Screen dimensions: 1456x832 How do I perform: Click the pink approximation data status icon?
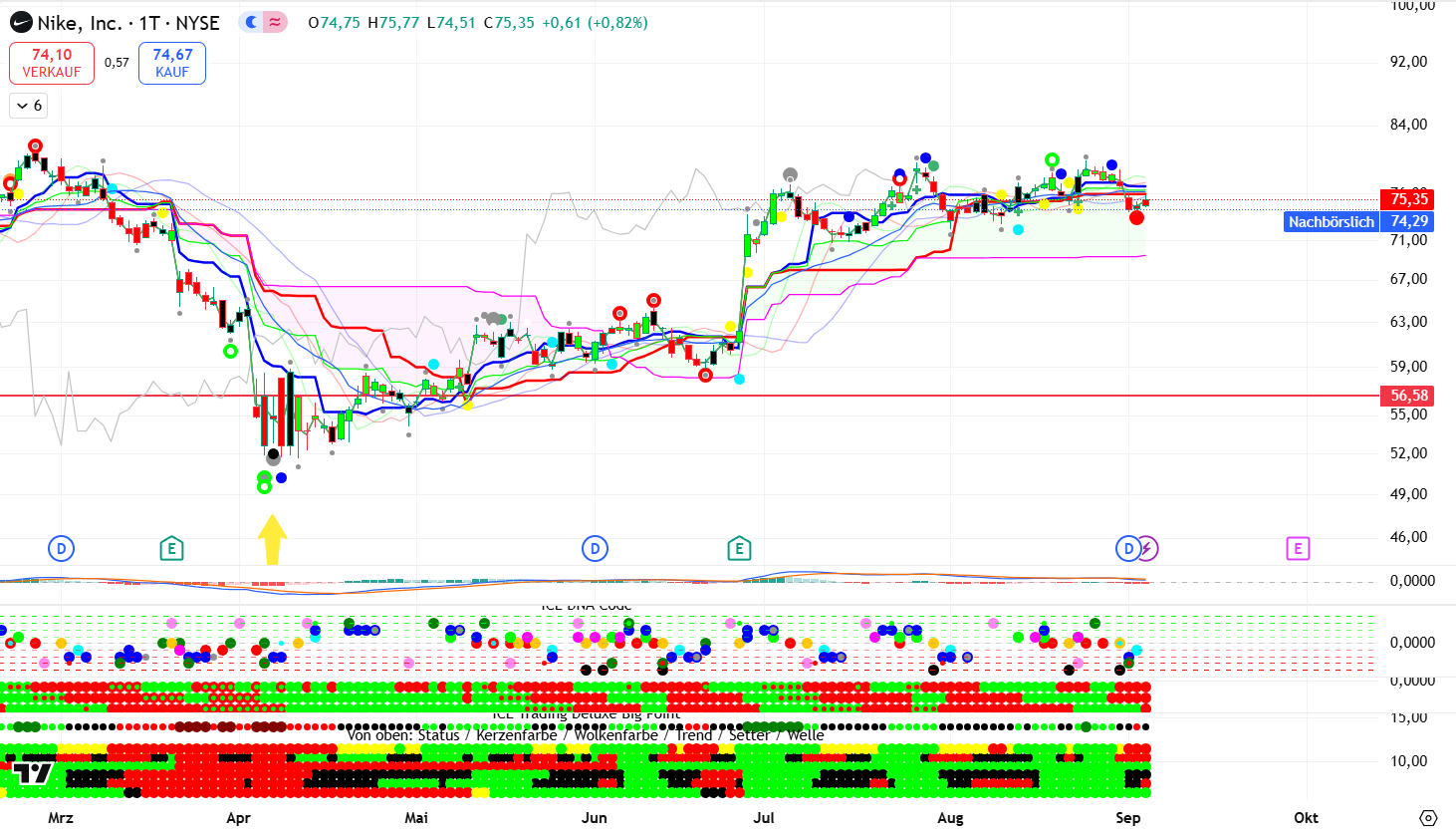coord(275,22)
